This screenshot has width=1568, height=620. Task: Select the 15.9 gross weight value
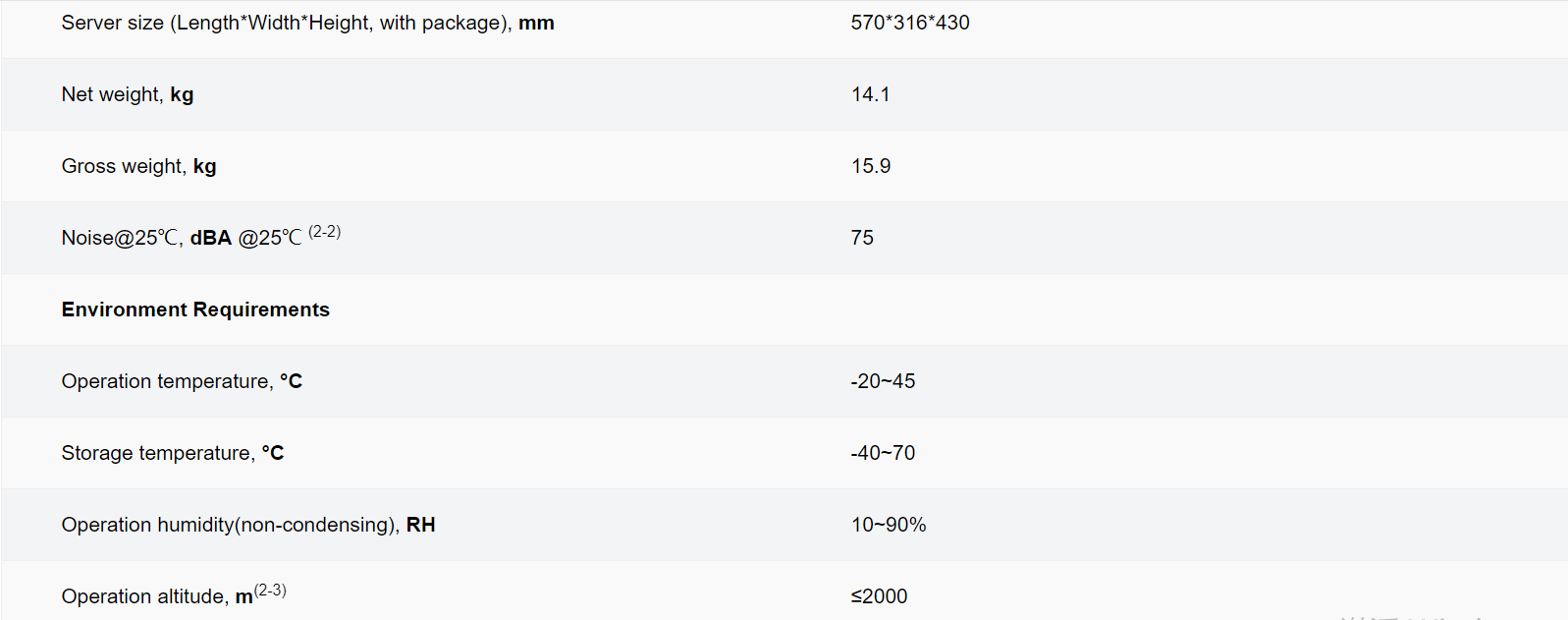point(871,166)
